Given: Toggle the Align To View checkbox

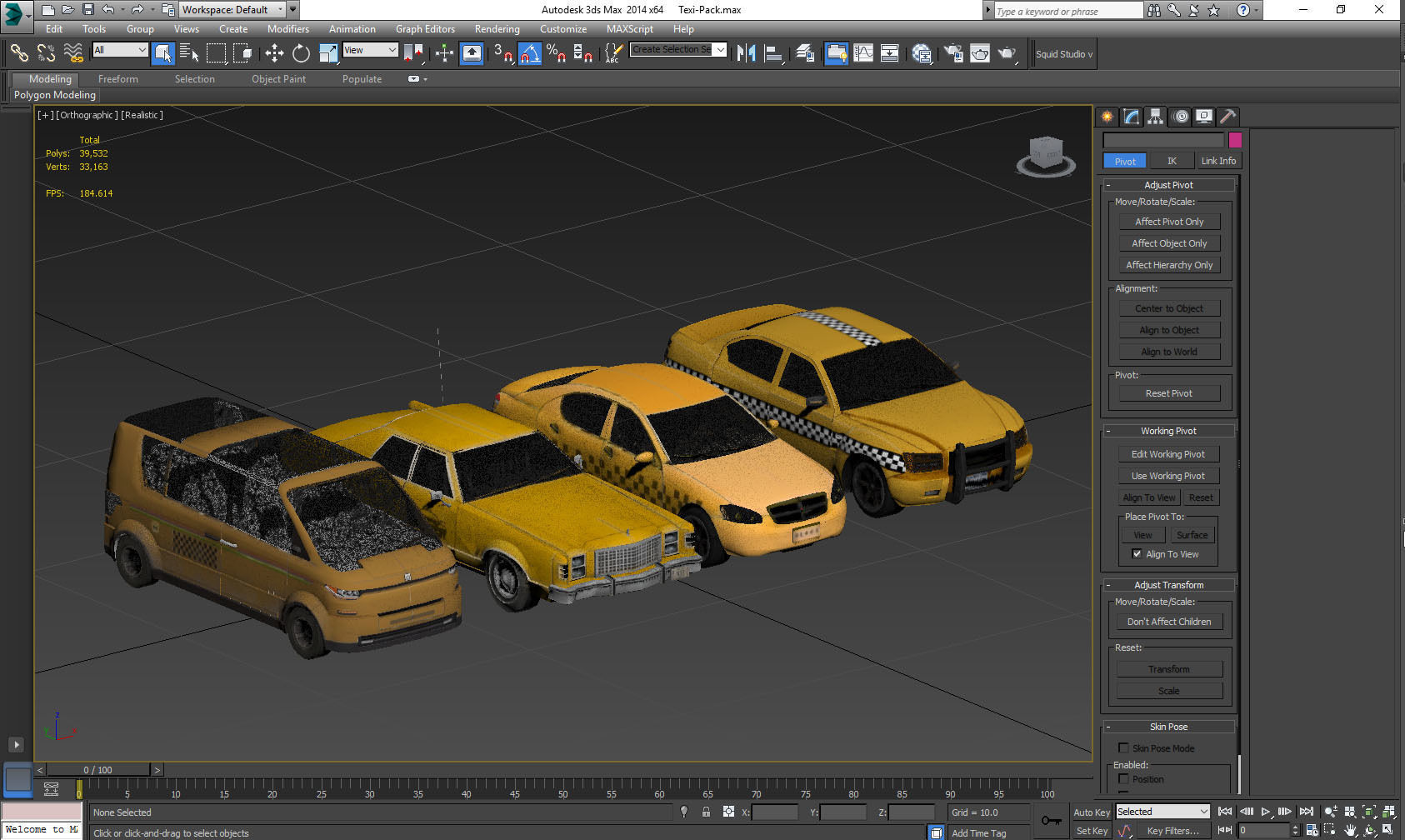Looking at the screenshot, I should coord(1137,554).
